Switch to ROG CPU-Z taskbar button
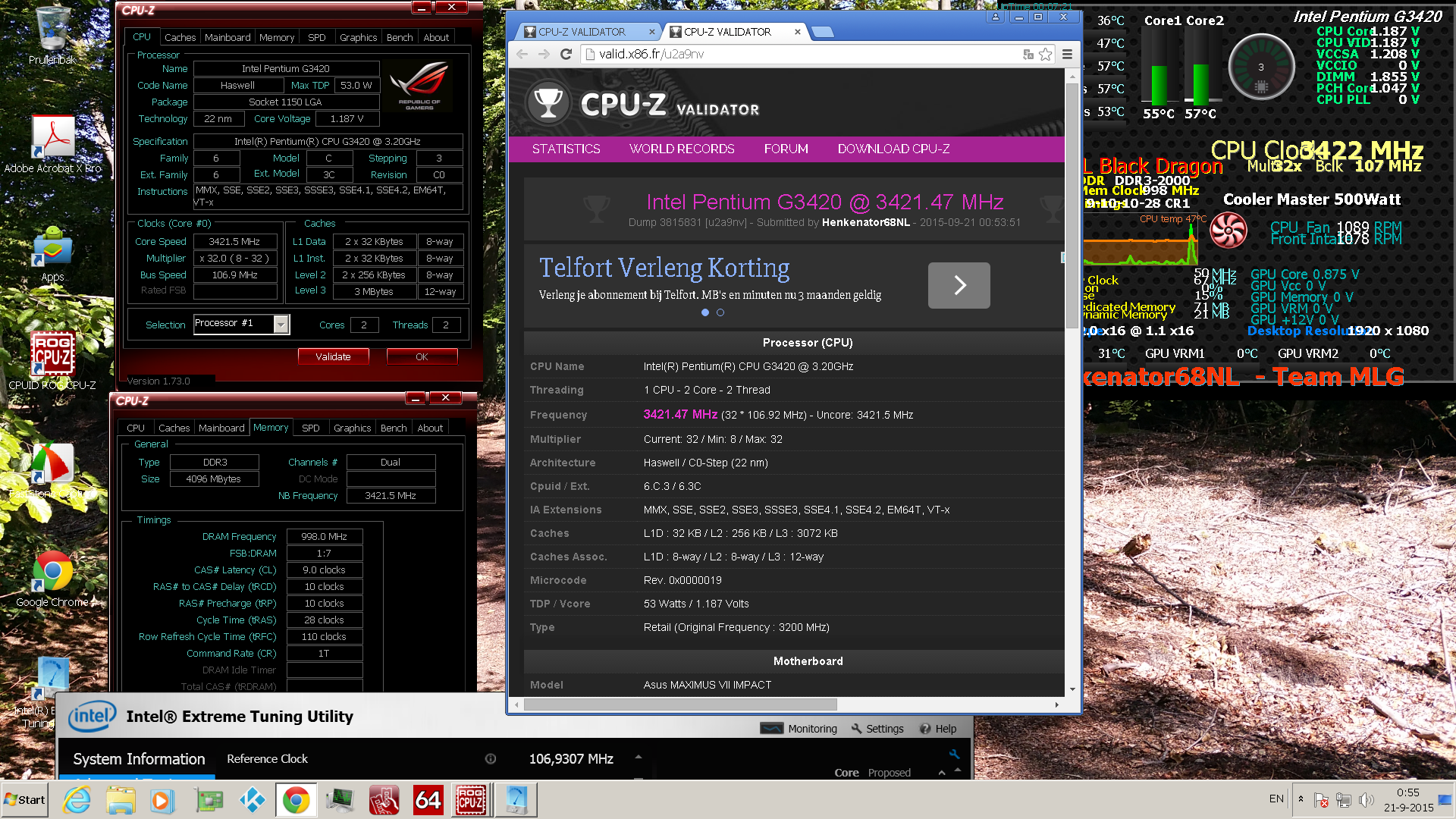The image size is (1456, 819). click(471, 800)
